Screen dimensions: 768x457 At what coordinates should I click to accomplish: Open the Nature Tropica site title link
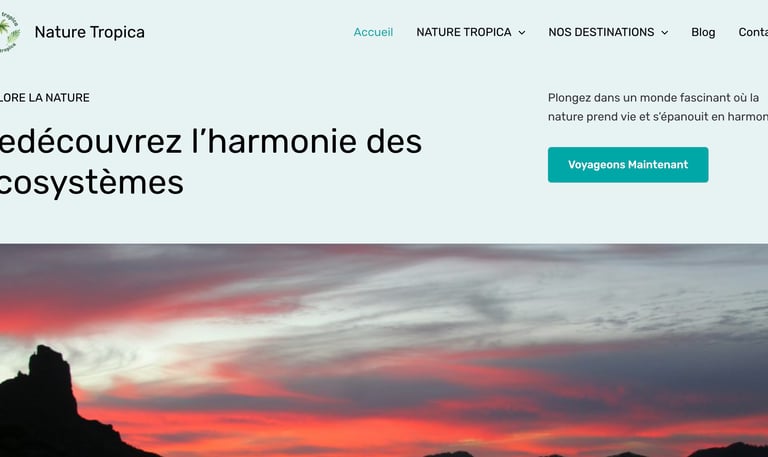[x=90, y=32]
